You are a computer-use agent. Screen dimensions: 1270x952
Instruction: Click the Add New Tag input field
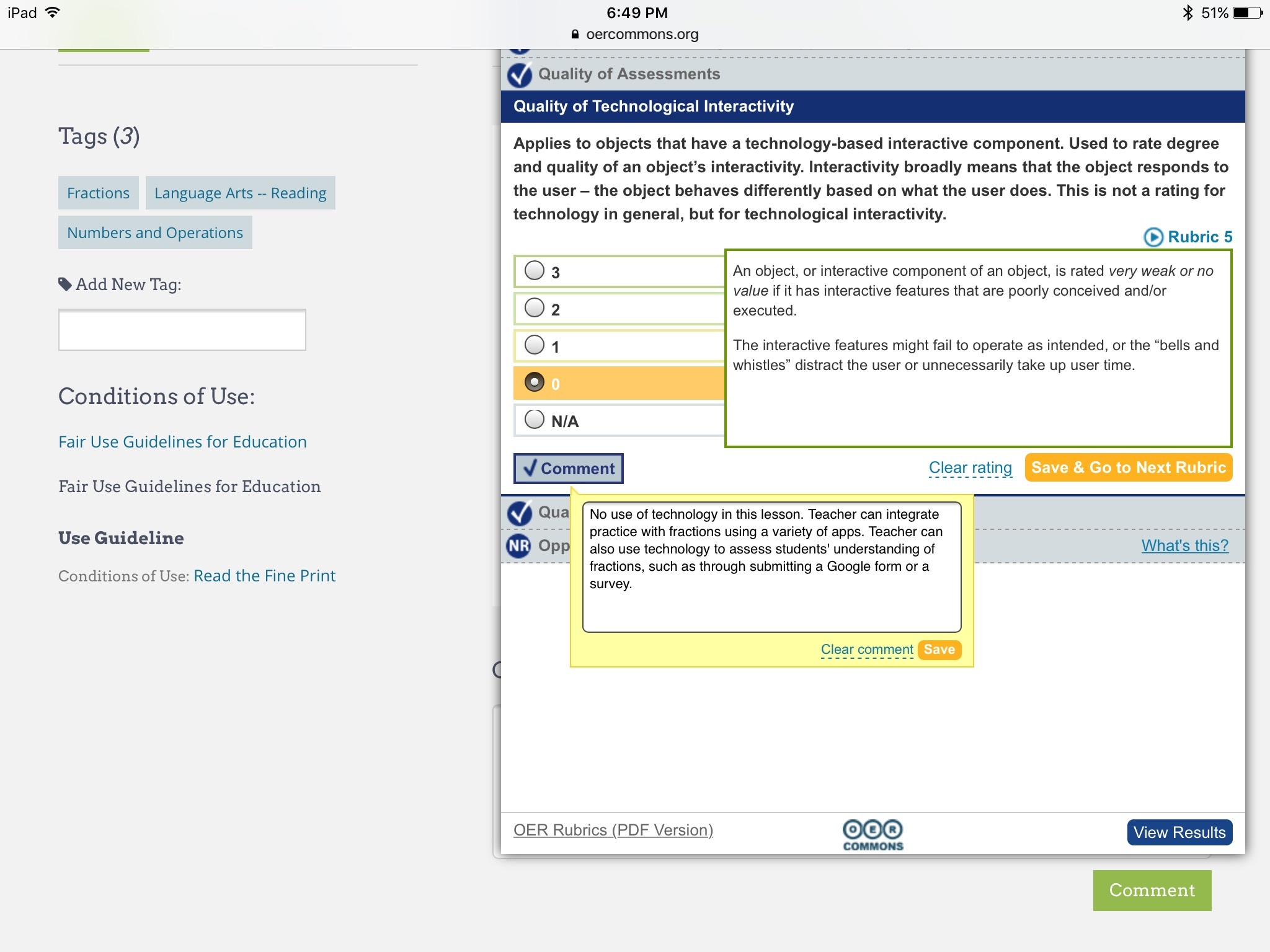(x=182, y=330)
